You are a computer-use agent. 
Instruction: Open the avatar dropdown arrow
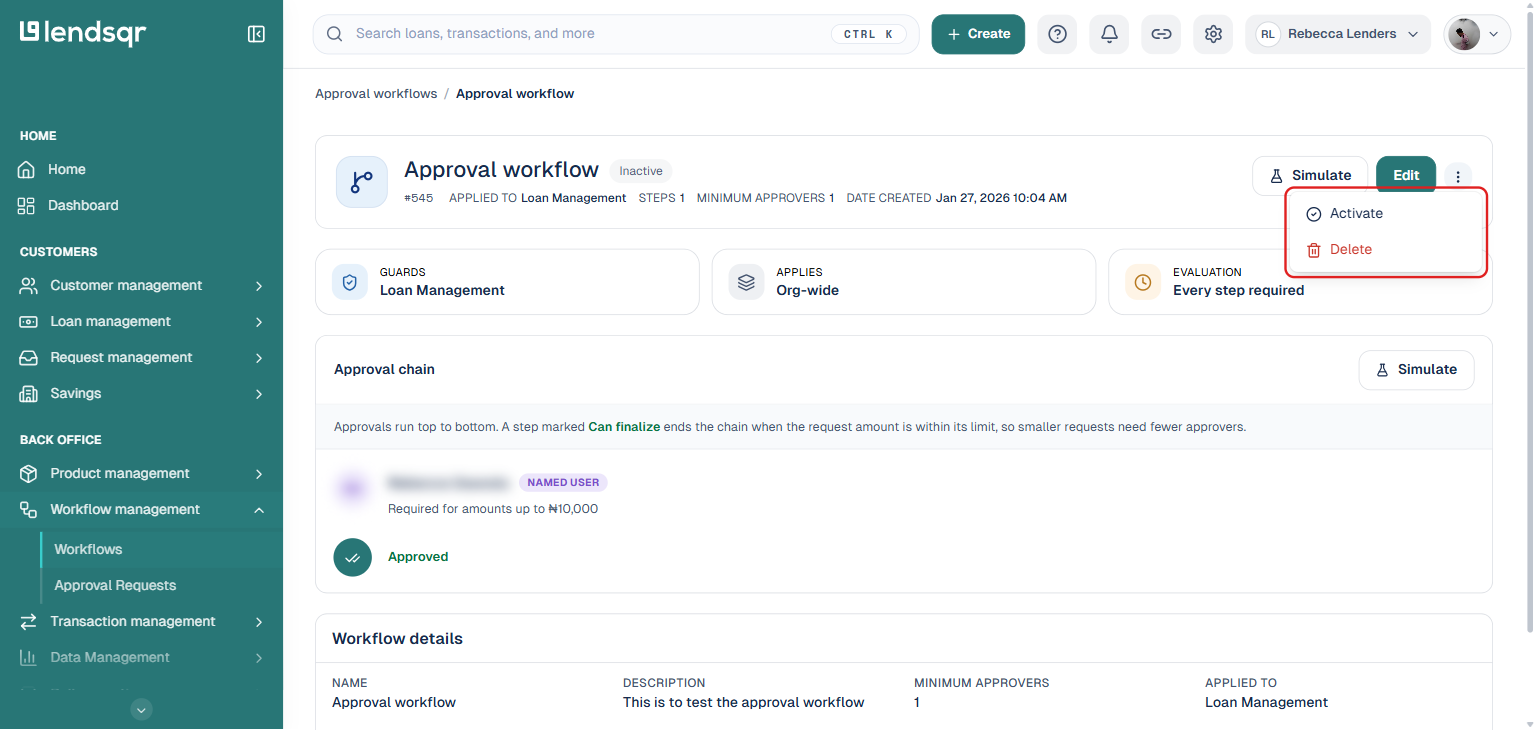tap(1494, 34)
